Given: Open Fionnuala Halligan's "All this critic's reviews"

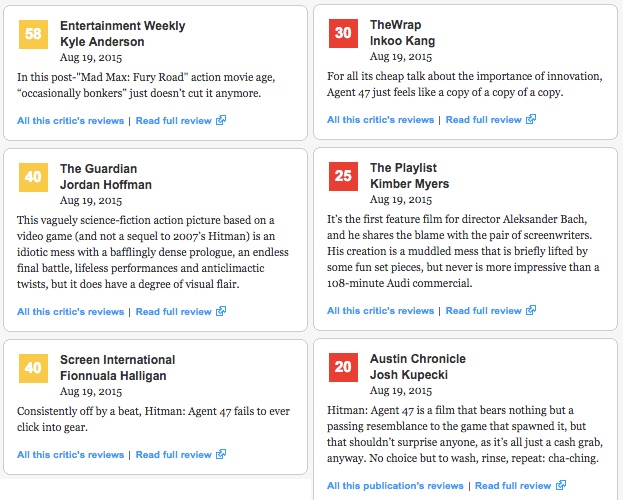Looking at the screenshot, I should (70, 455).
